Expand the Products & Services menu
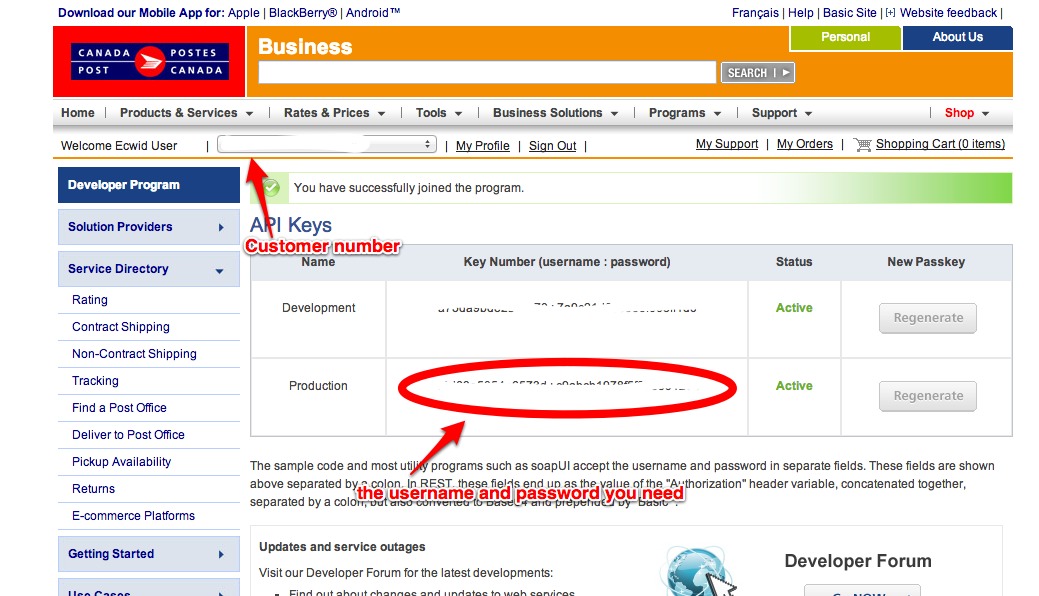This screenshot has width=1039, height=596. [x=186, y=113]
